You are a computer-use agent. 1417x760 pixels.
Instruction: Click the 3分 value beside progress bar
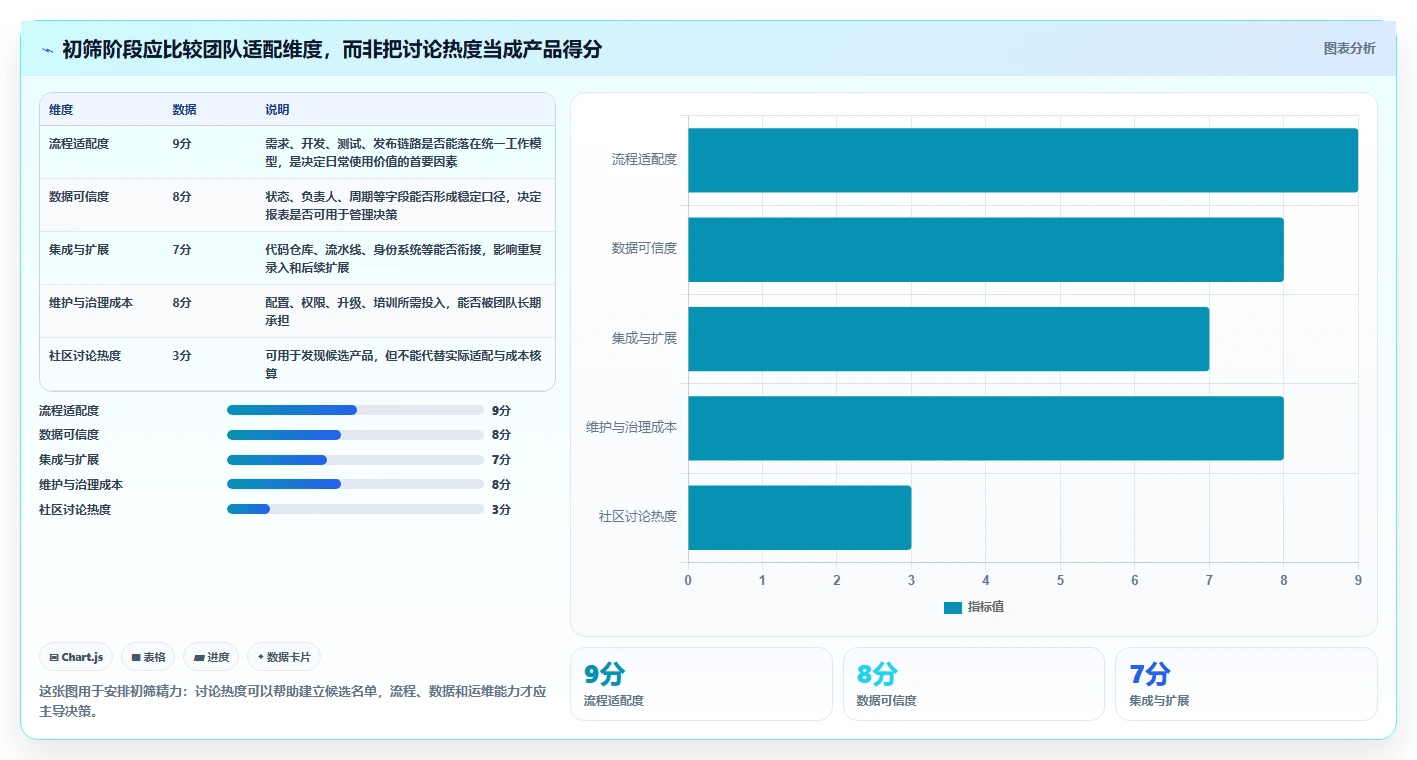pos(501,509)
